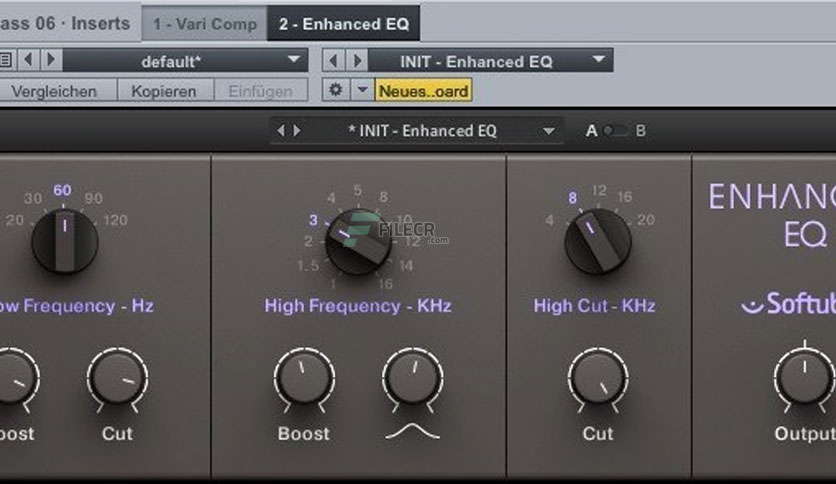Select setting B label

[x=641, y=131]
